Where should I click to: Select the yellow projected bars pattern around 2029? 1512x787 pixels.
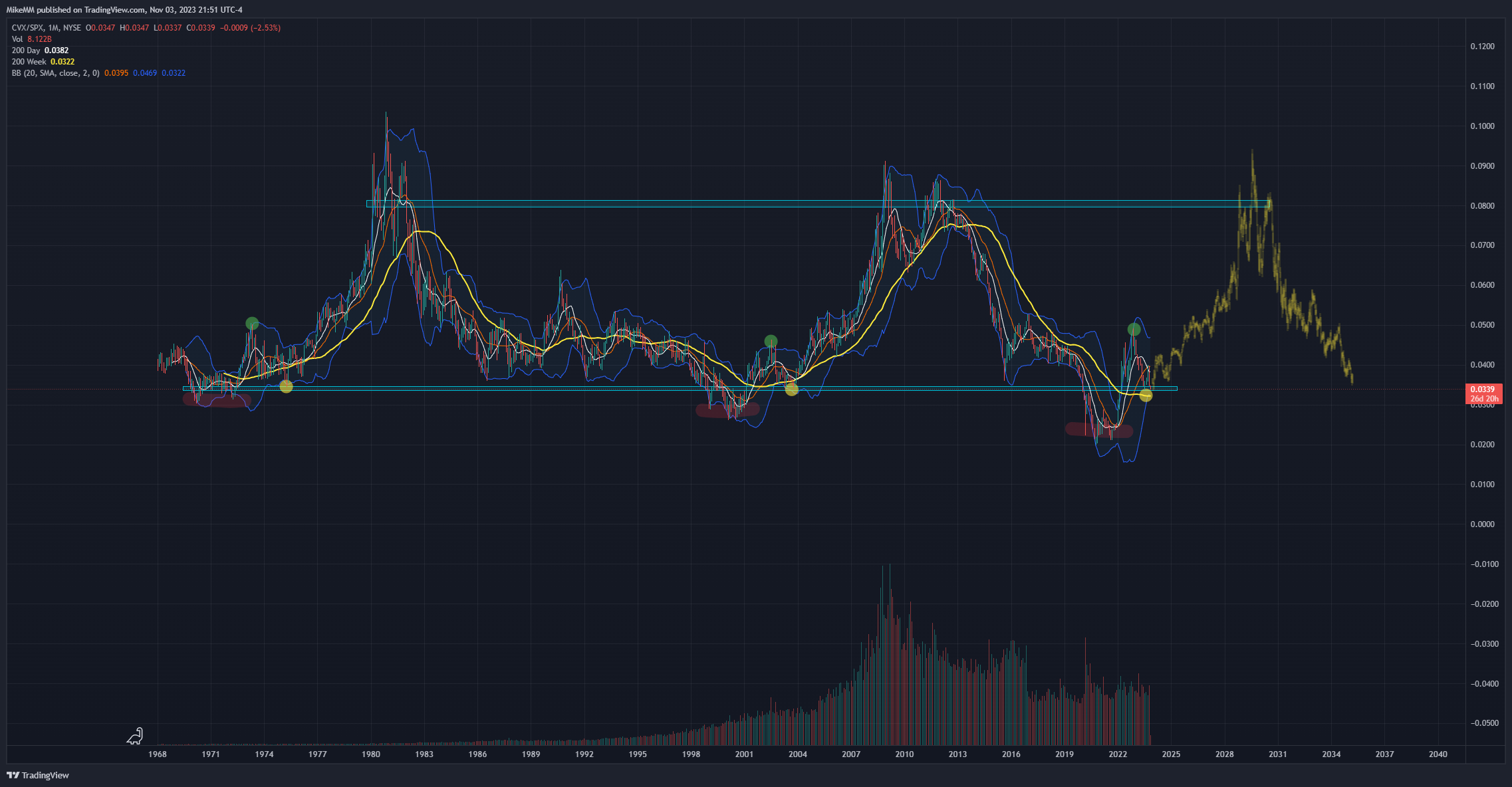pyautogui.click(x=1253, y=266)
